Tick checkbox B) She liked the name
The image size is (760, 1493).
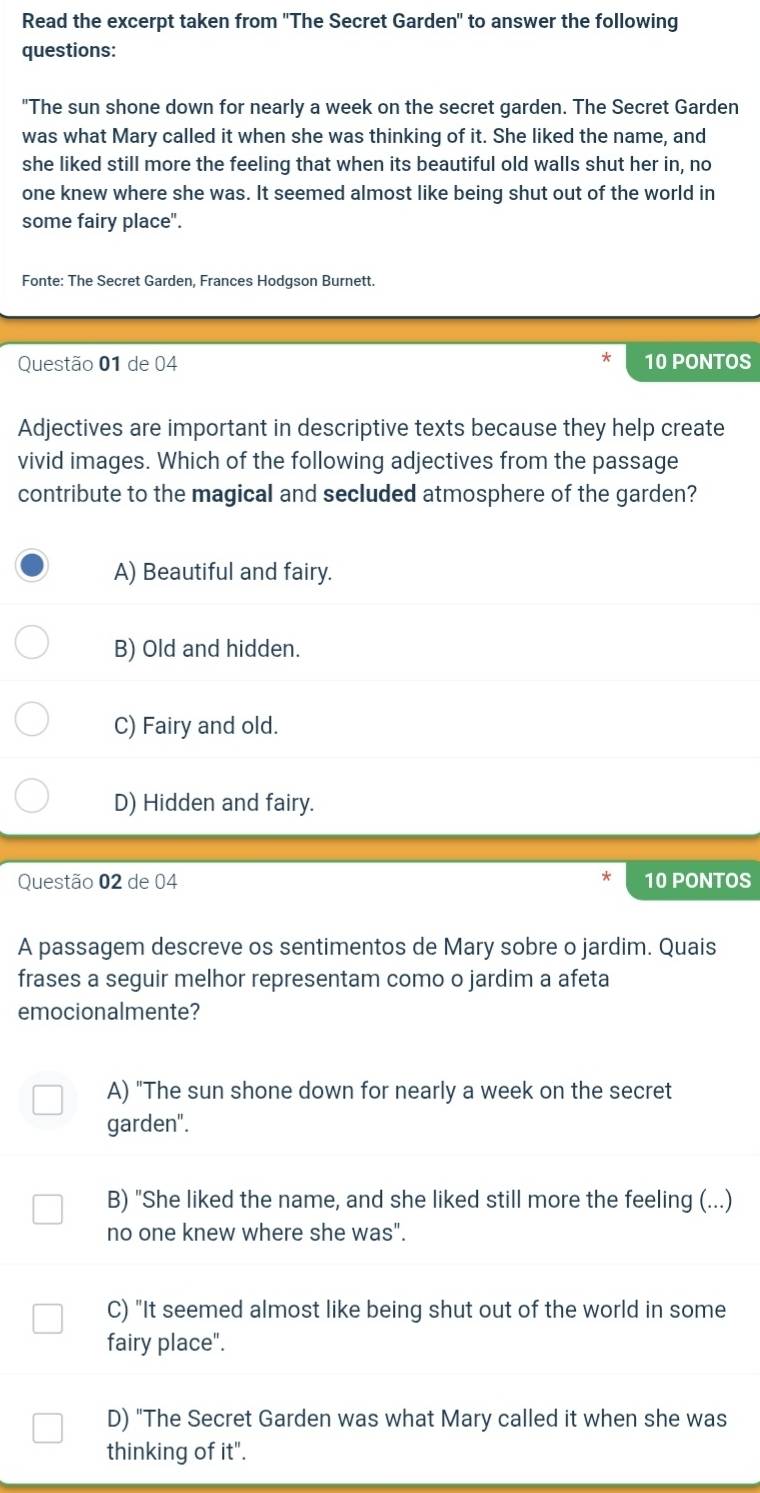click(x=48, y=1211)
